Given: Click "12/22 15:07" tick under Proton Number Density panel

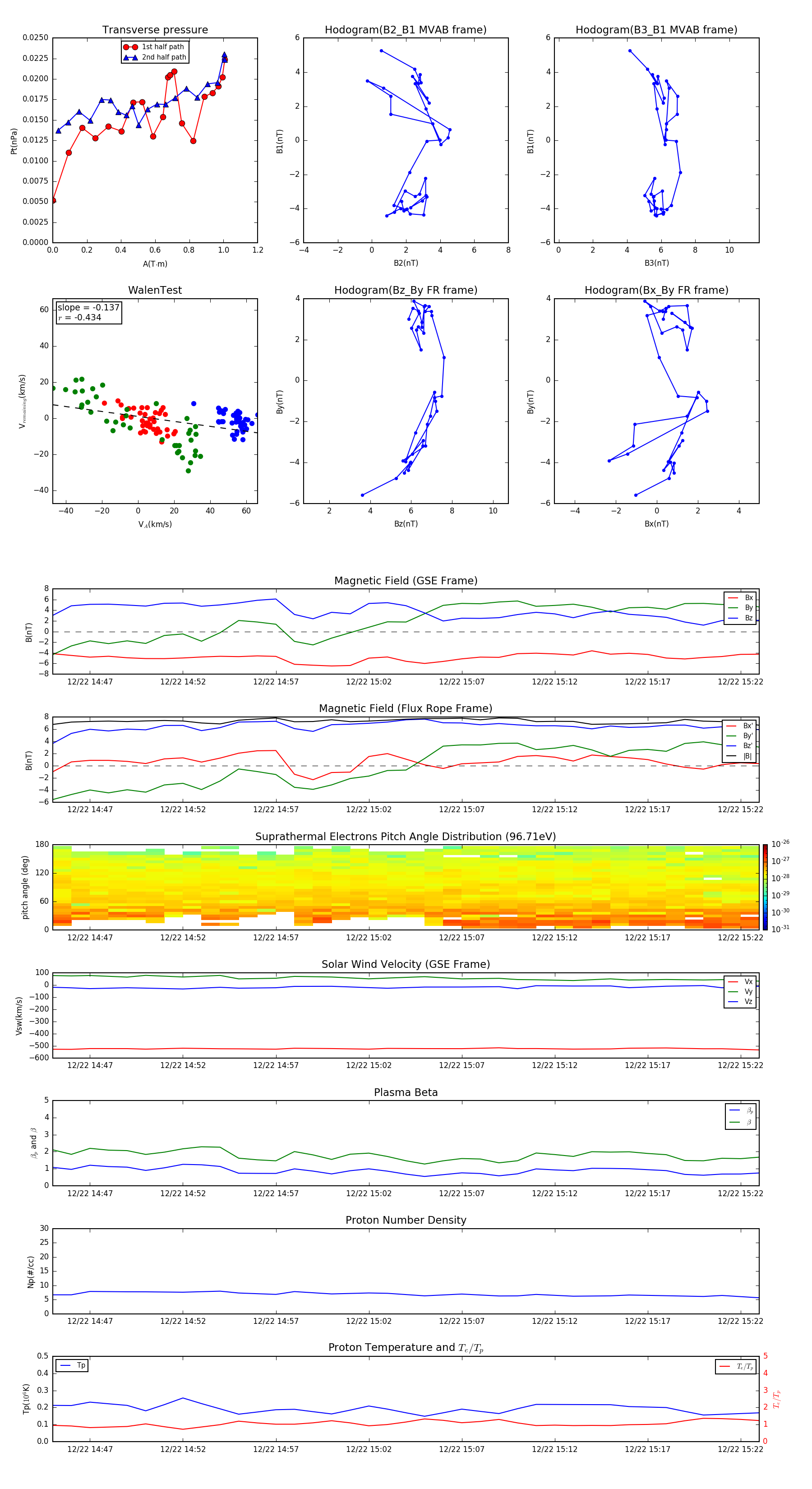Looking at the screenshot, I should tap(462, 1321).
